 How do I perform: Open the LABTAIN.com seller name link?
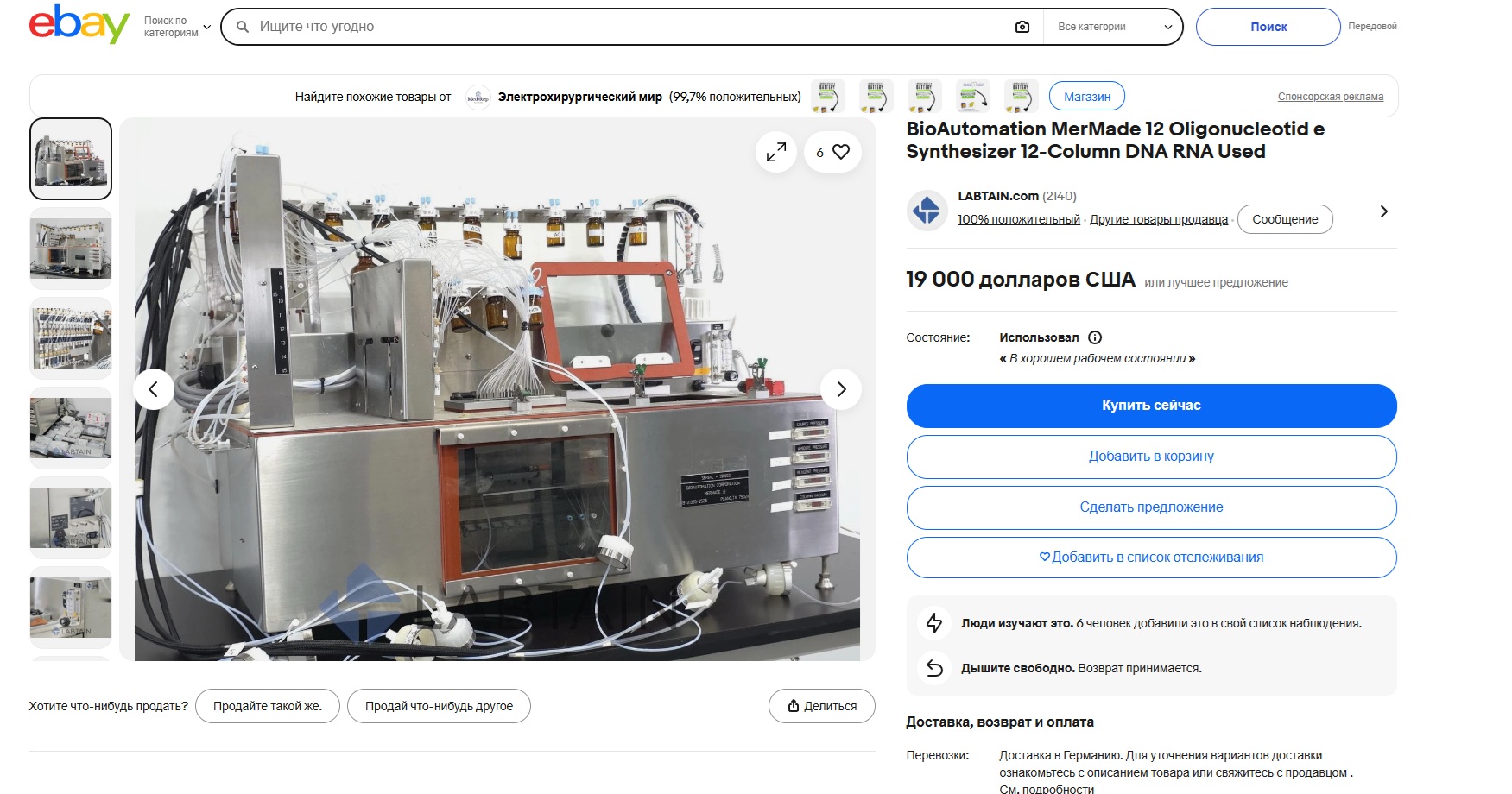[x=998, y=196]
